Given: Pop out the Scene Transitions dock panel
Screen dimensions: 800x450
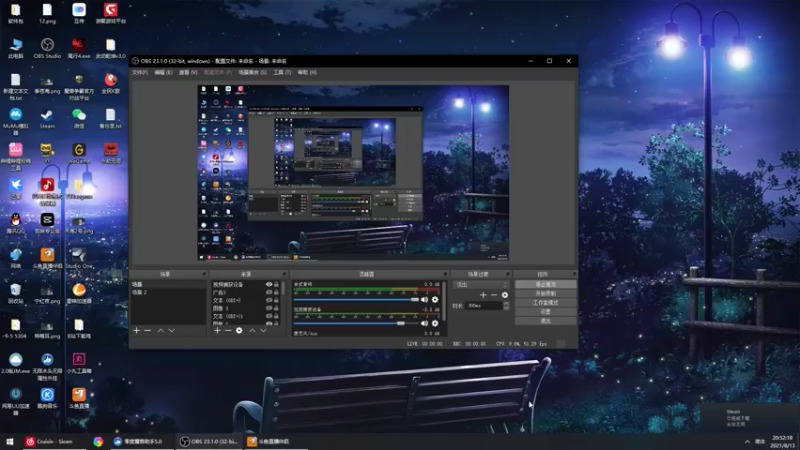Looking at the screenshot, I should (x=508, y=274).
